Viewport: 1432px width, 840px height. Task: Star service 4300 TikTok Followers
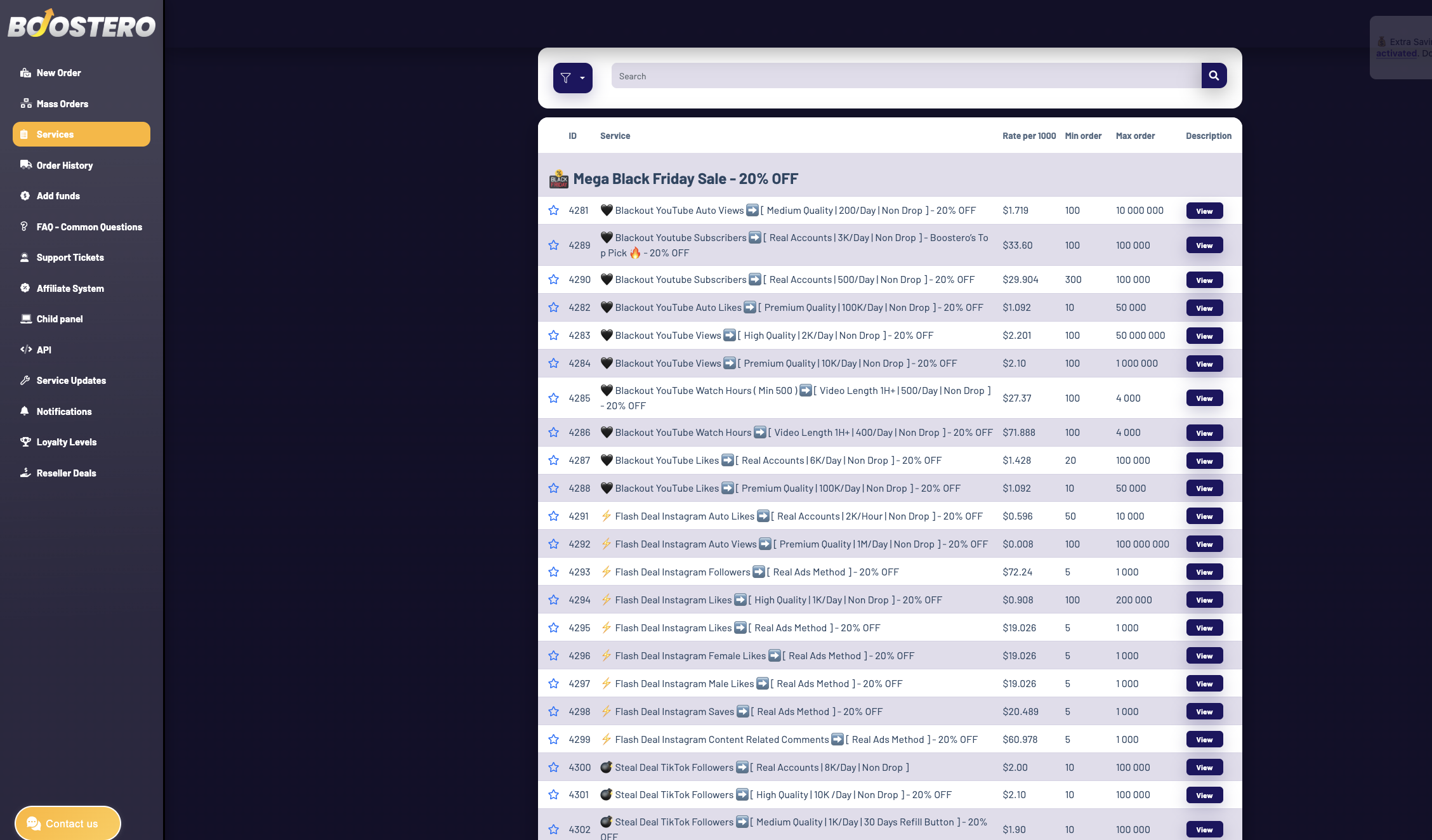coord(554,768)
